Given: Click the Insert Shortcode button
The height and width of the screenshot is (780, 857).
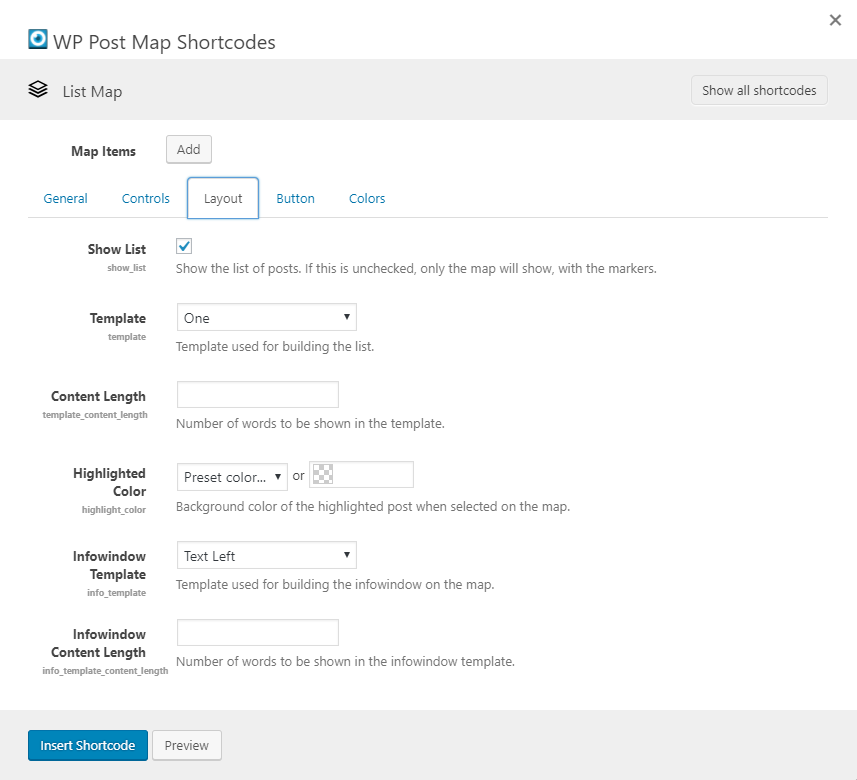Looking at the screenshot, I should pyautogui.click(x=88, y=745).
